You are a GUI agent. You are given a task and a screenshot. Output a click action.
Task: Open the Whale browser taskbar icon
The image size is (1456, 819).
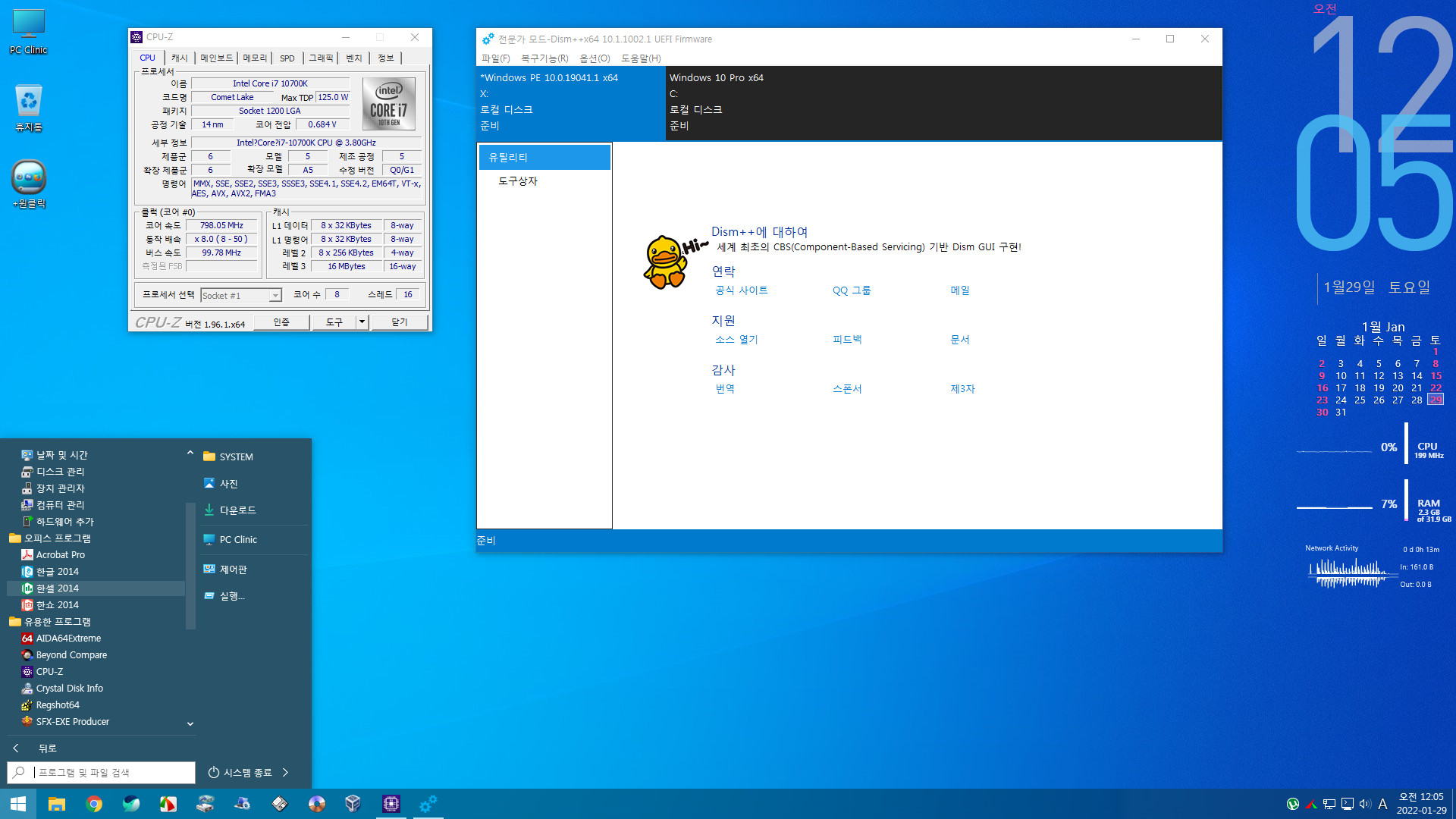[131, 804]
